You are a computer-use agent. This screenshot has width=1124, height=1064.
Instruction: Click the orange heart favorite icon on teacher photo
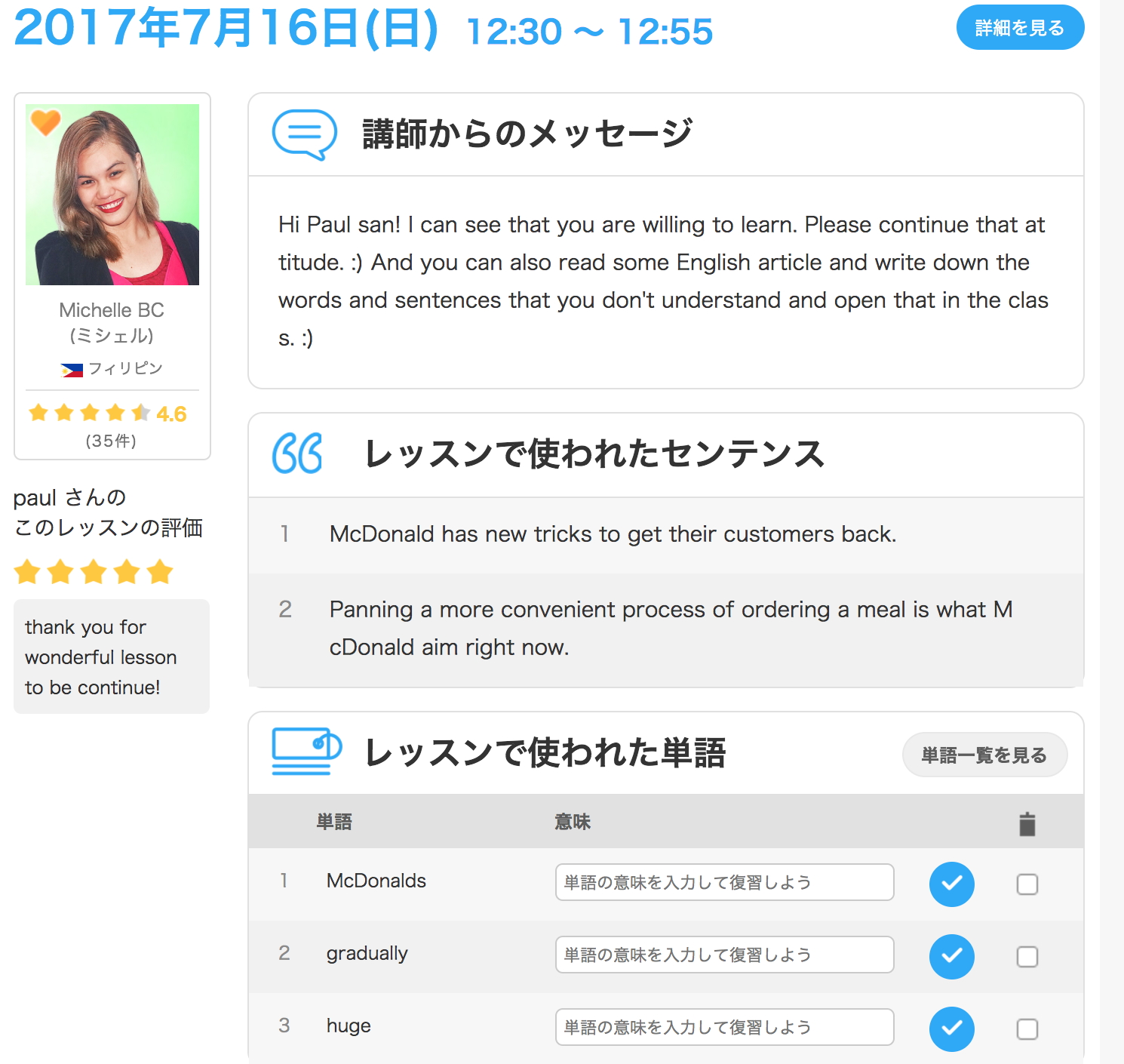click(x=45, y=121)
